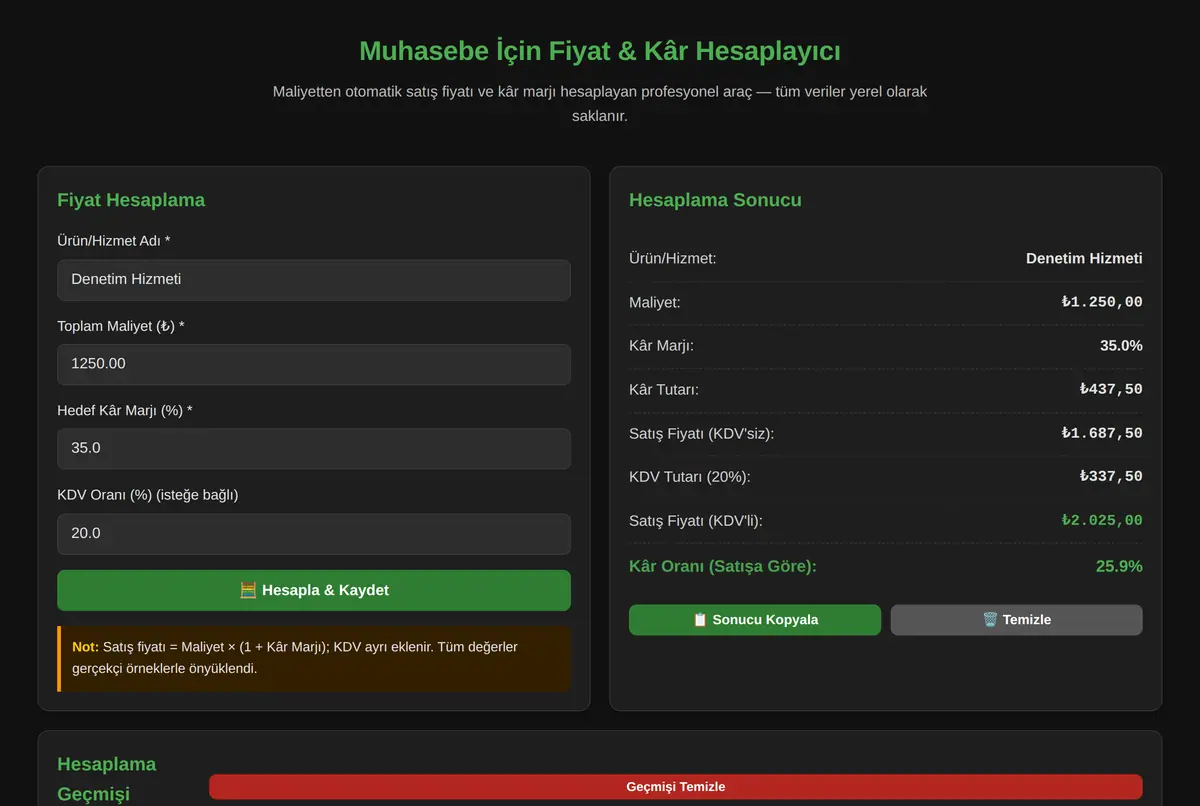Click the page title Muhasebe İçin Fiyat
Viewport: 1200px width, 806px height.
(600, 51)
